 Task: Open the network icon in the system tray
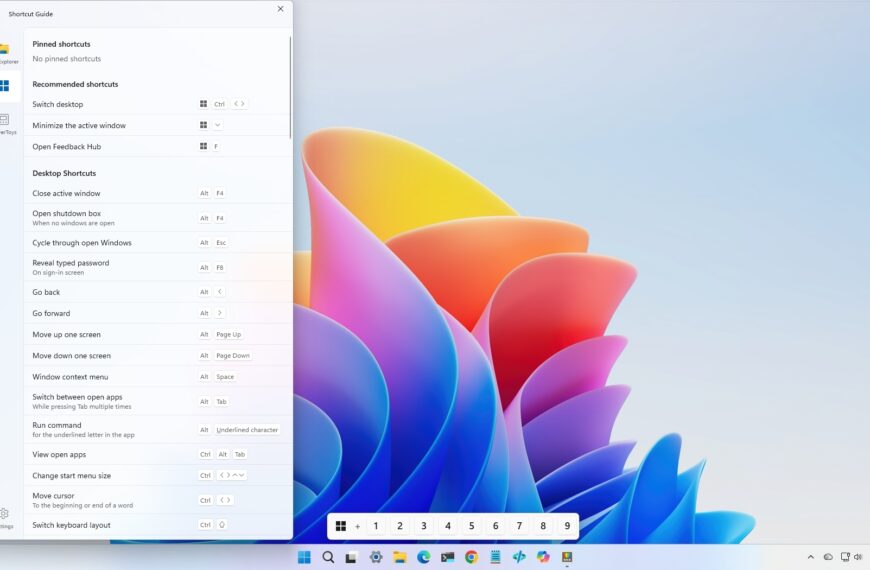click(x=845, y=557)
